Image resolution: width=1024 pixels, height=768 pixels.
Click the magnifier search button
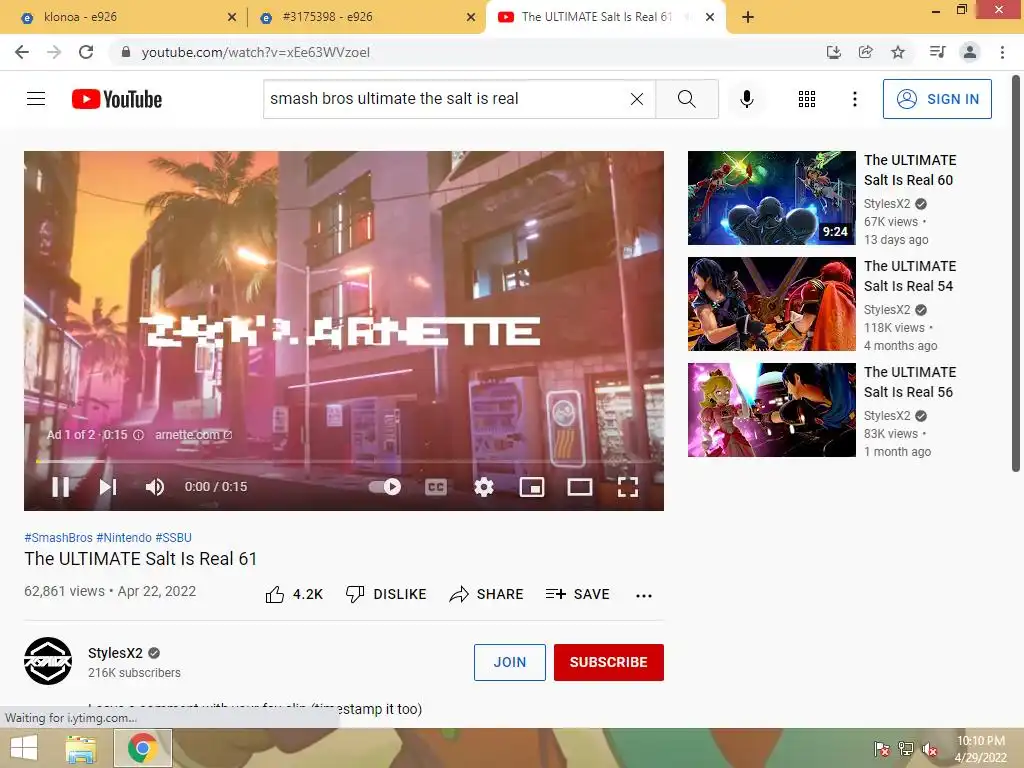tap(686, 99)
